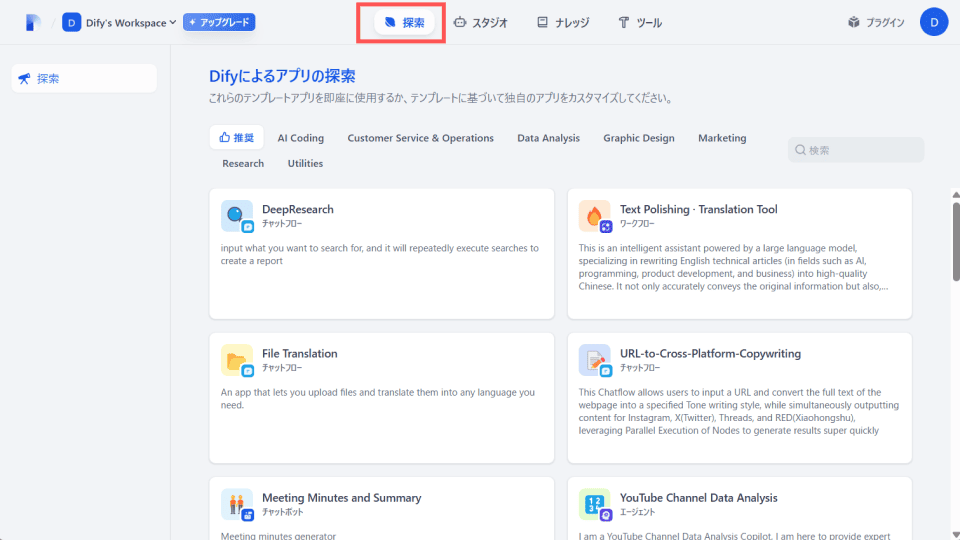Open Meeting Minutes and Summary title
The height and width of the screenshot is (540, 960).
pos(342,498)
